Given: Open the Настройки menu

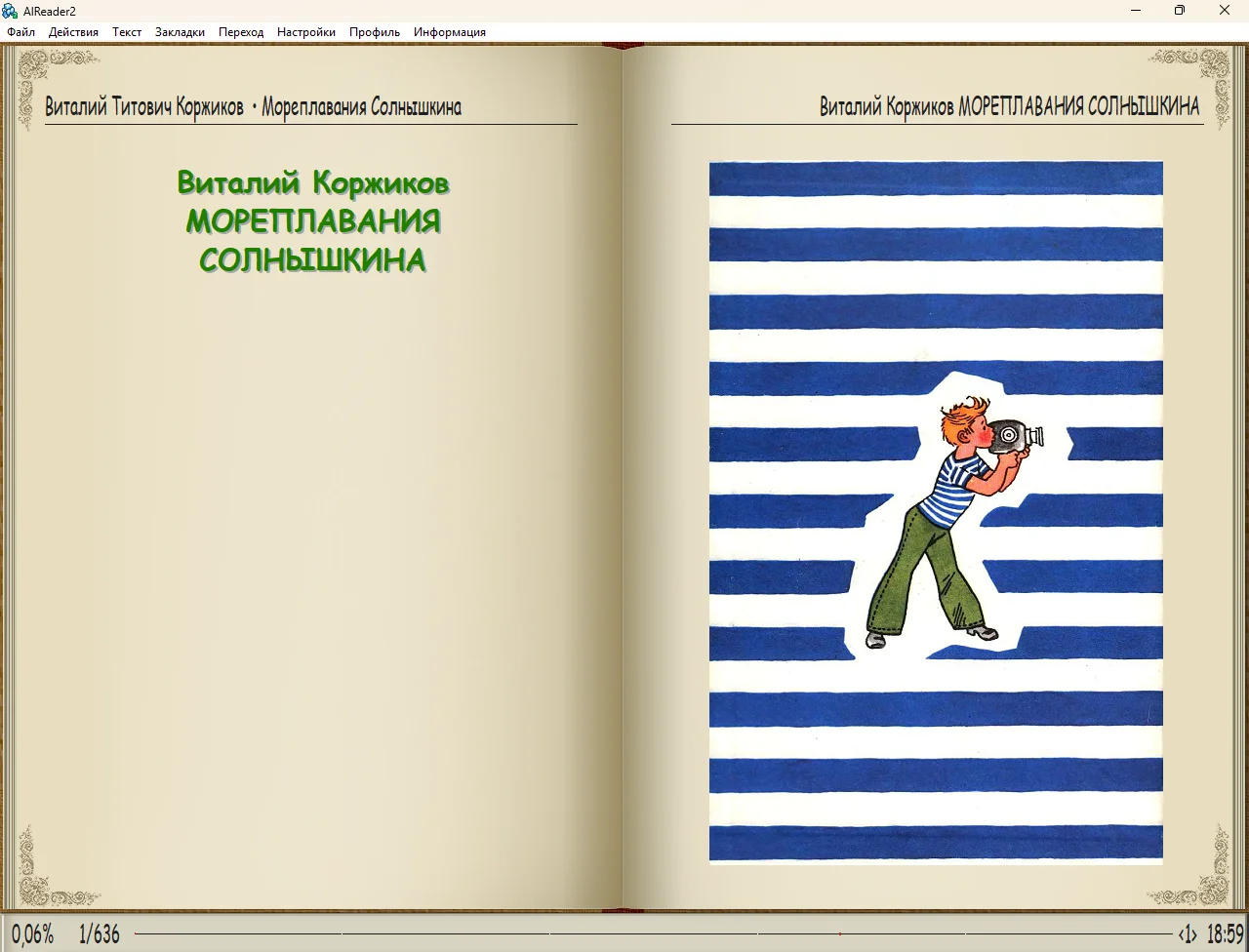Looking at the screenshot, I should pos(305,32).
